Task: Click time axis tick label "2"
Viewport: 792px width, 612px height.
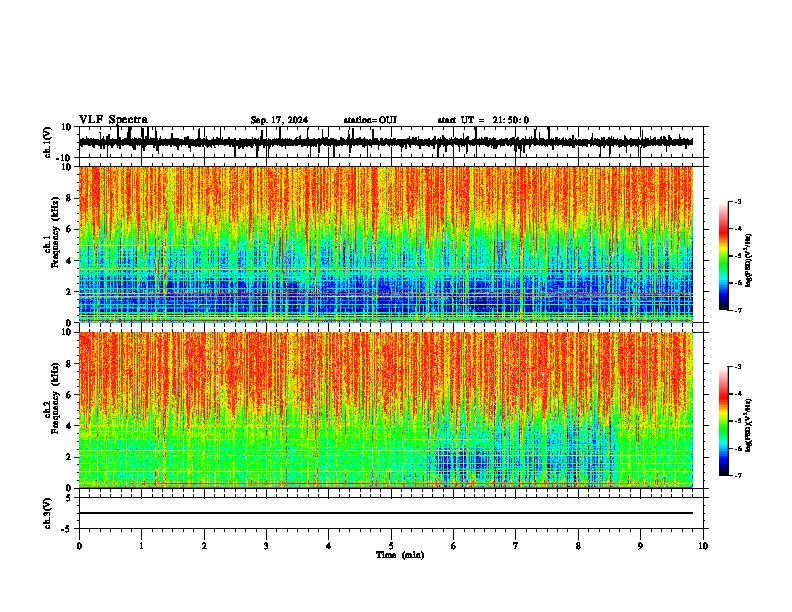Action: pyautogui.click(x=204, y=546)
